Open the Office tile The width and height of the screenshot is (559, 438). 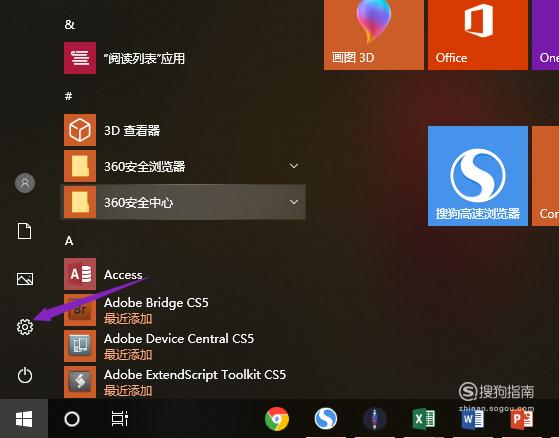478,35
